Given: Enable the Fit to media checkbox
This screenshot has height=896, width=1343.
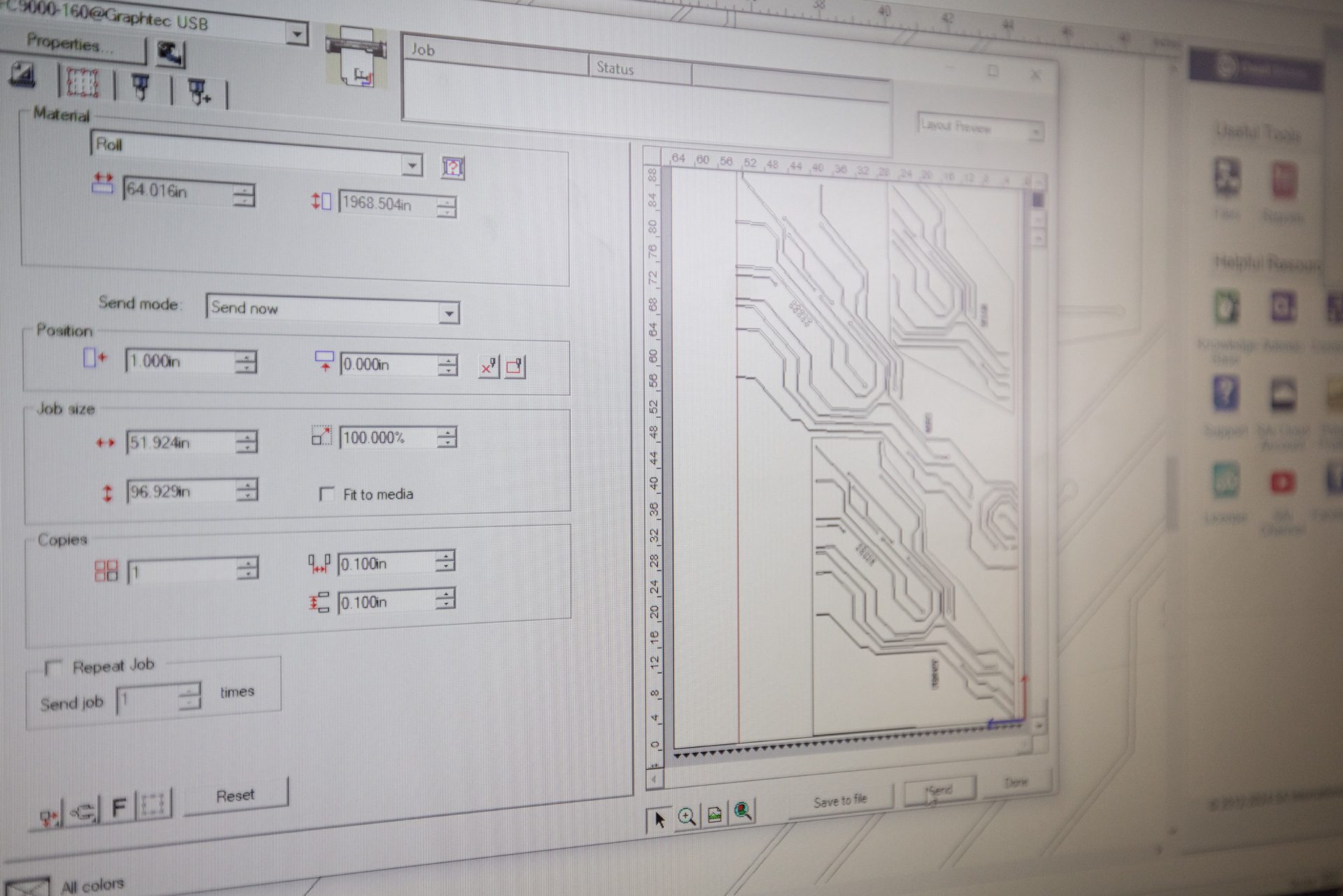Looking at the screenshot, I should pos(327,495).
